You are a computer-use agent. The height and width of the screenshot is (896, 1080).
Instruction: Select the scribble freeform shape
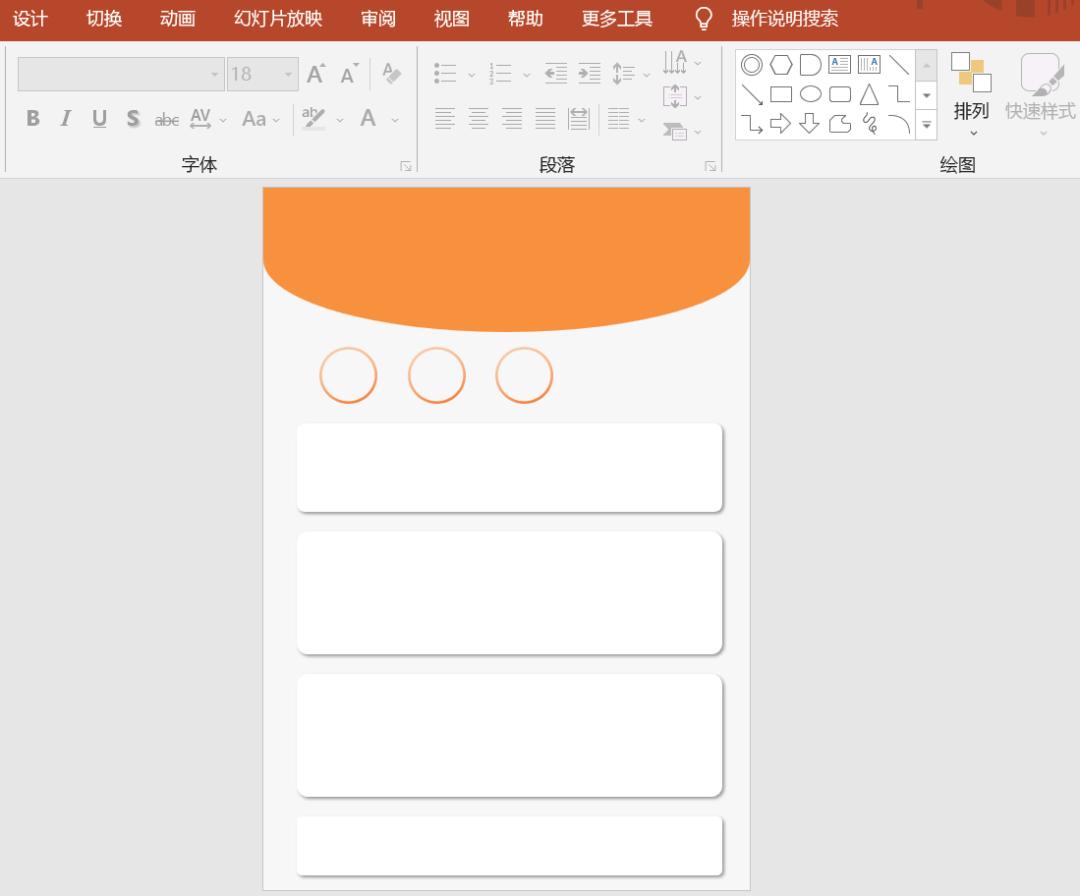click(869, 124)
